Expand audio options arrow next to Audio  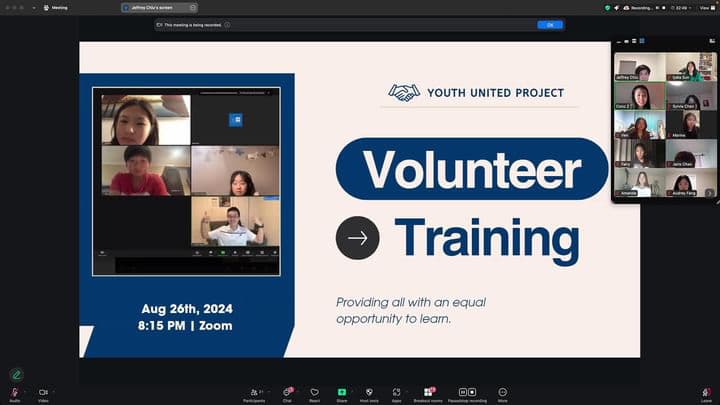point(25,391)
